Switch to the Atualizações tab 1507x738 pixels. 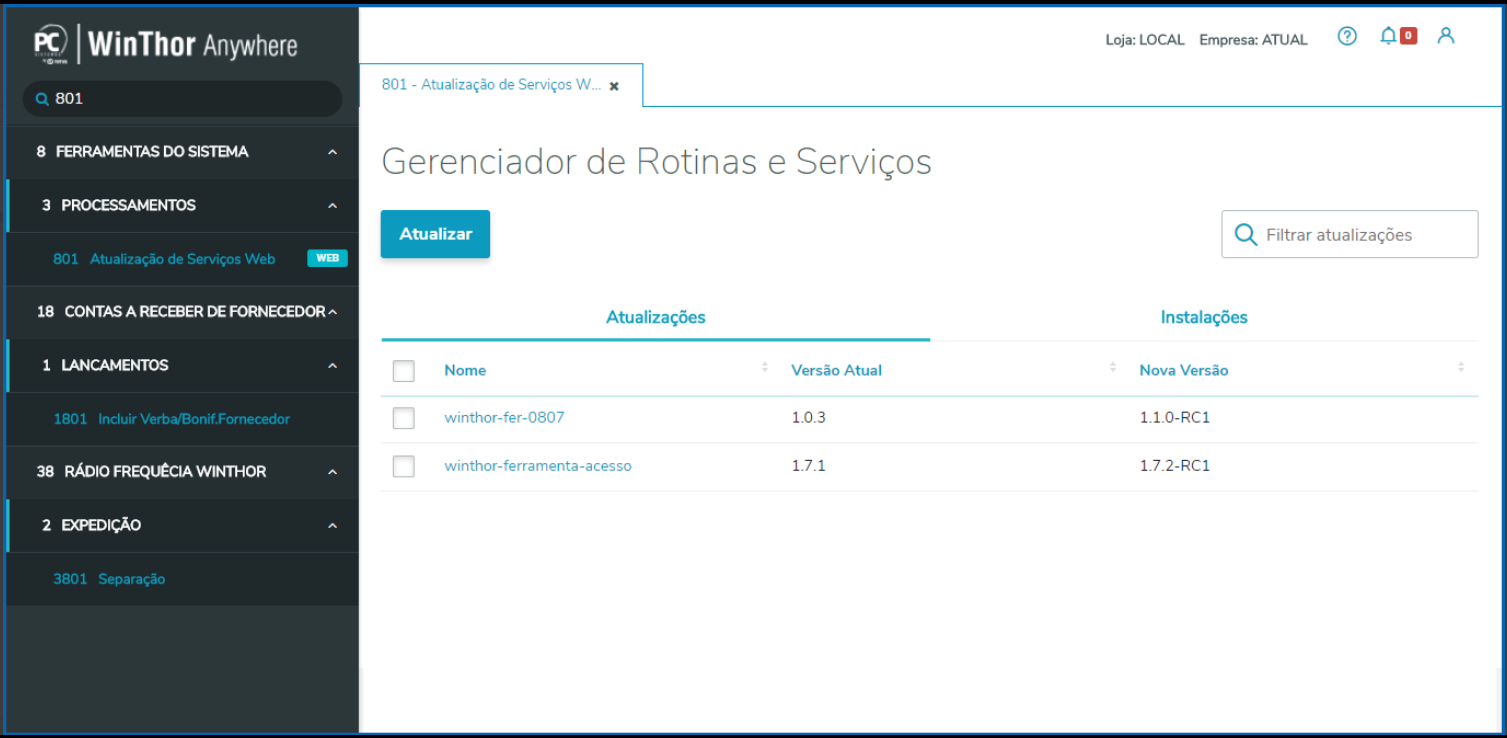(656, 317)
